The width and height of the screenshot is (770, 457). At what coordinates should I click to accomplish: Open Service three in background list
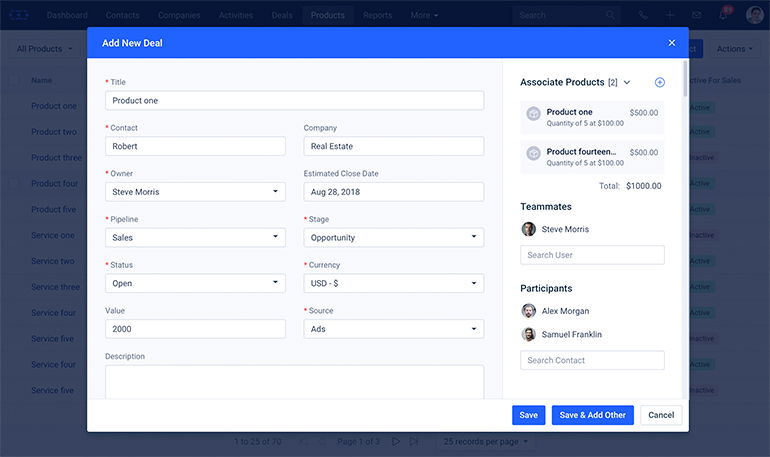pyautogui.click(x=55, y=287)
